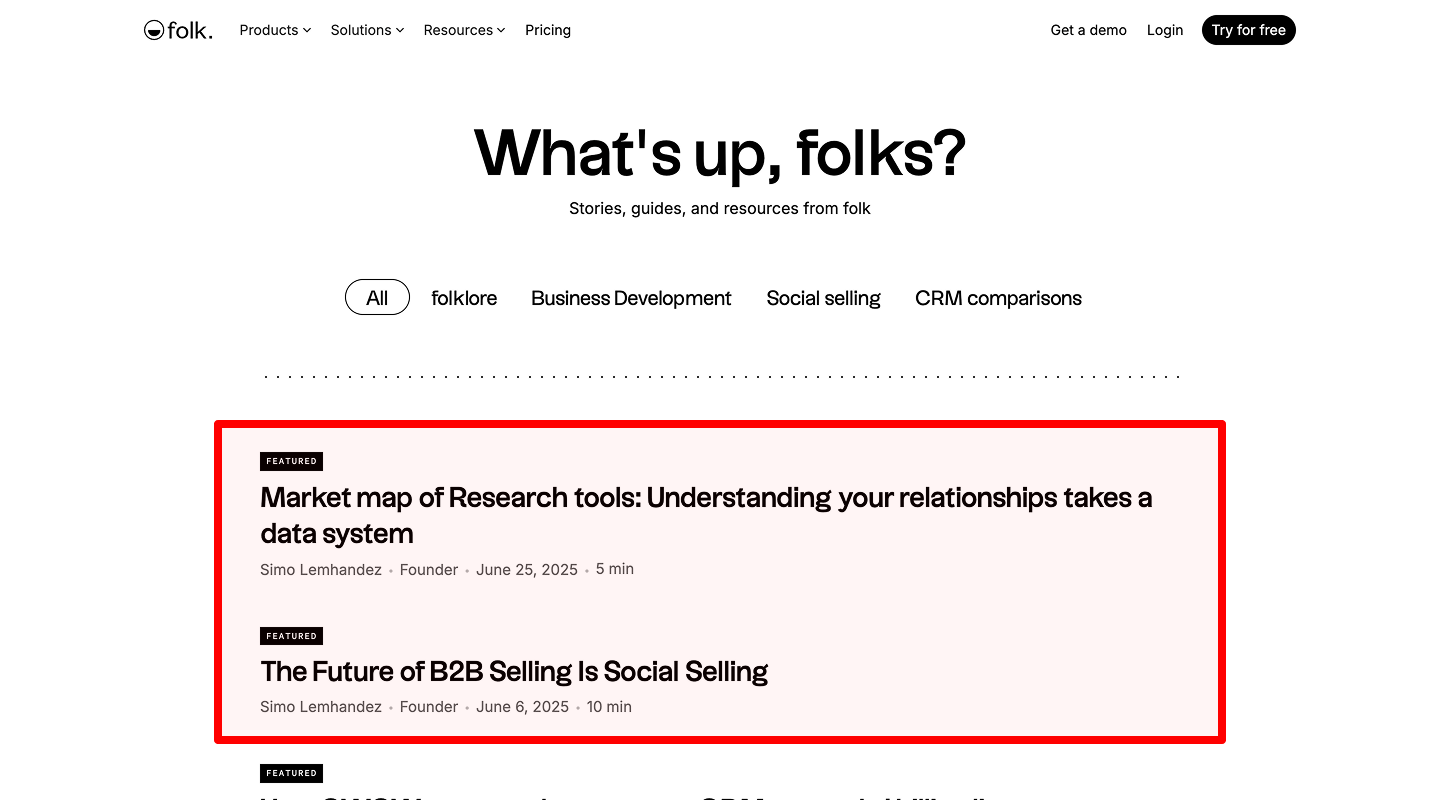The image size is (1440, 800).
Task: Navigate to the Pricing page
Action: tap(548, 30)
